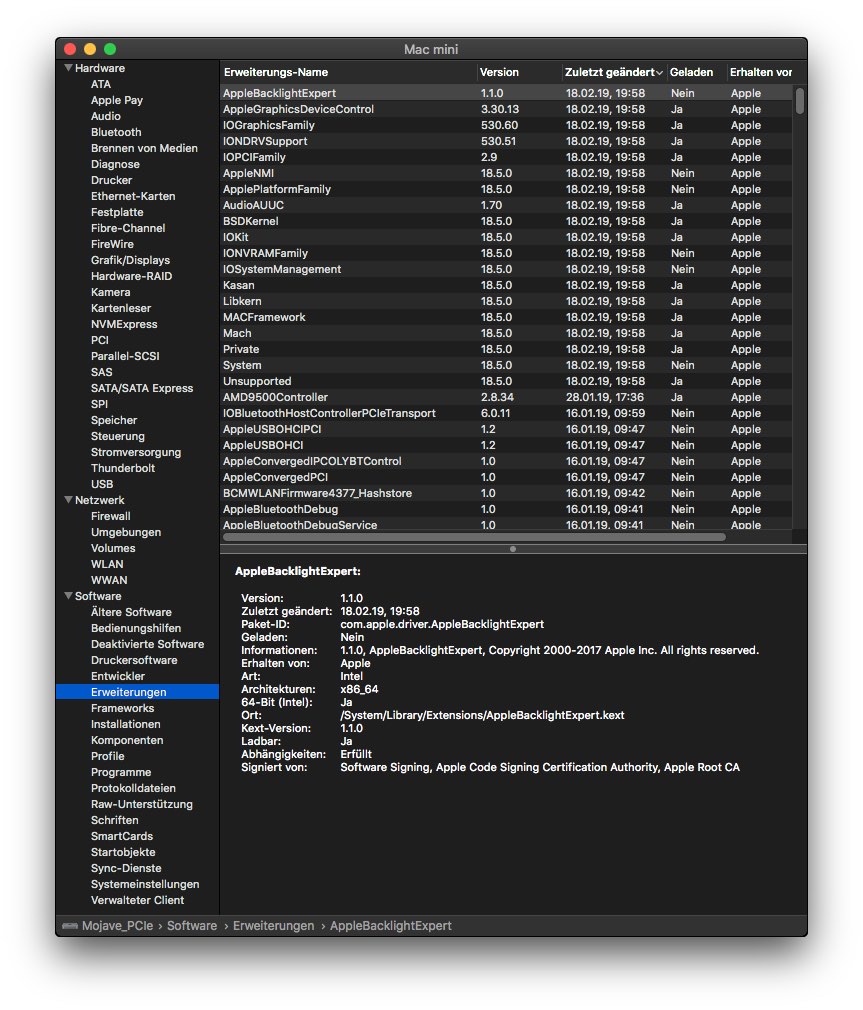This screenshot has width=863, height=1010.
Task: Click the Mojave_PCIe computer icon in path bar
Action: pos(70,926)
